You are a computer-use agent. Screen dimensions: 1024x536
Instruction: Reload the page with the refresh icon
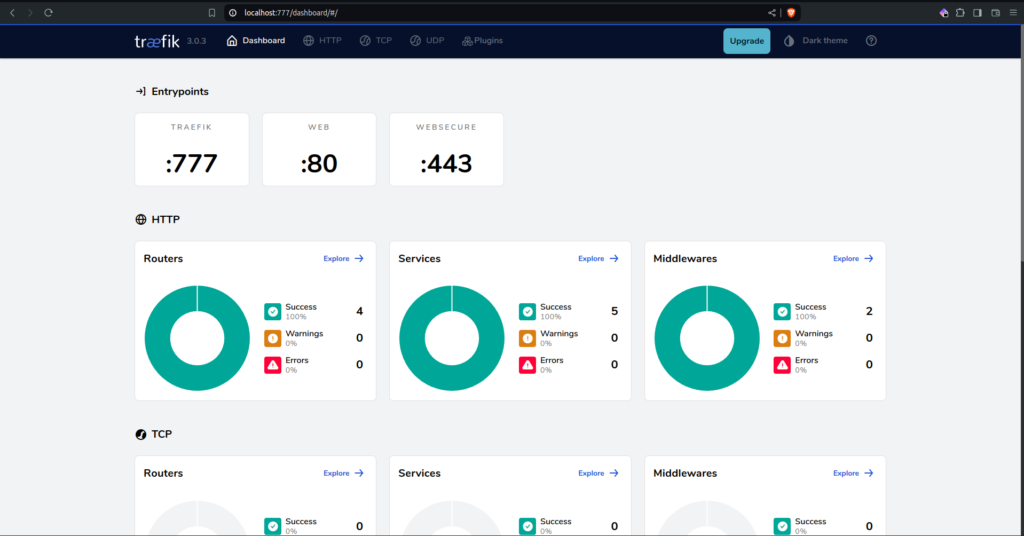coord(48,12)
